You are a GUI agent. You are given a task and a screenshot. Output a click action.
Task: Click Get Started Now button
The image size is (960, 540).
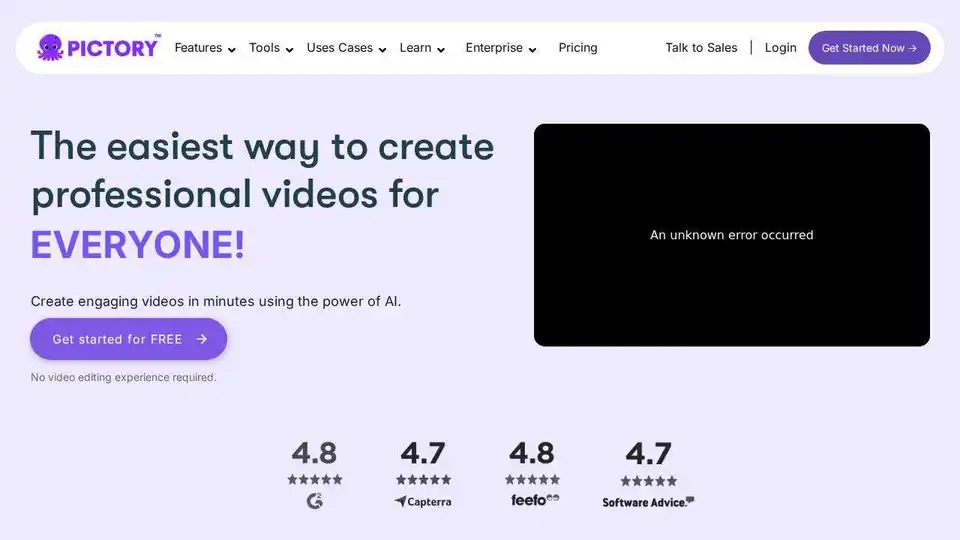coord(869,48)
